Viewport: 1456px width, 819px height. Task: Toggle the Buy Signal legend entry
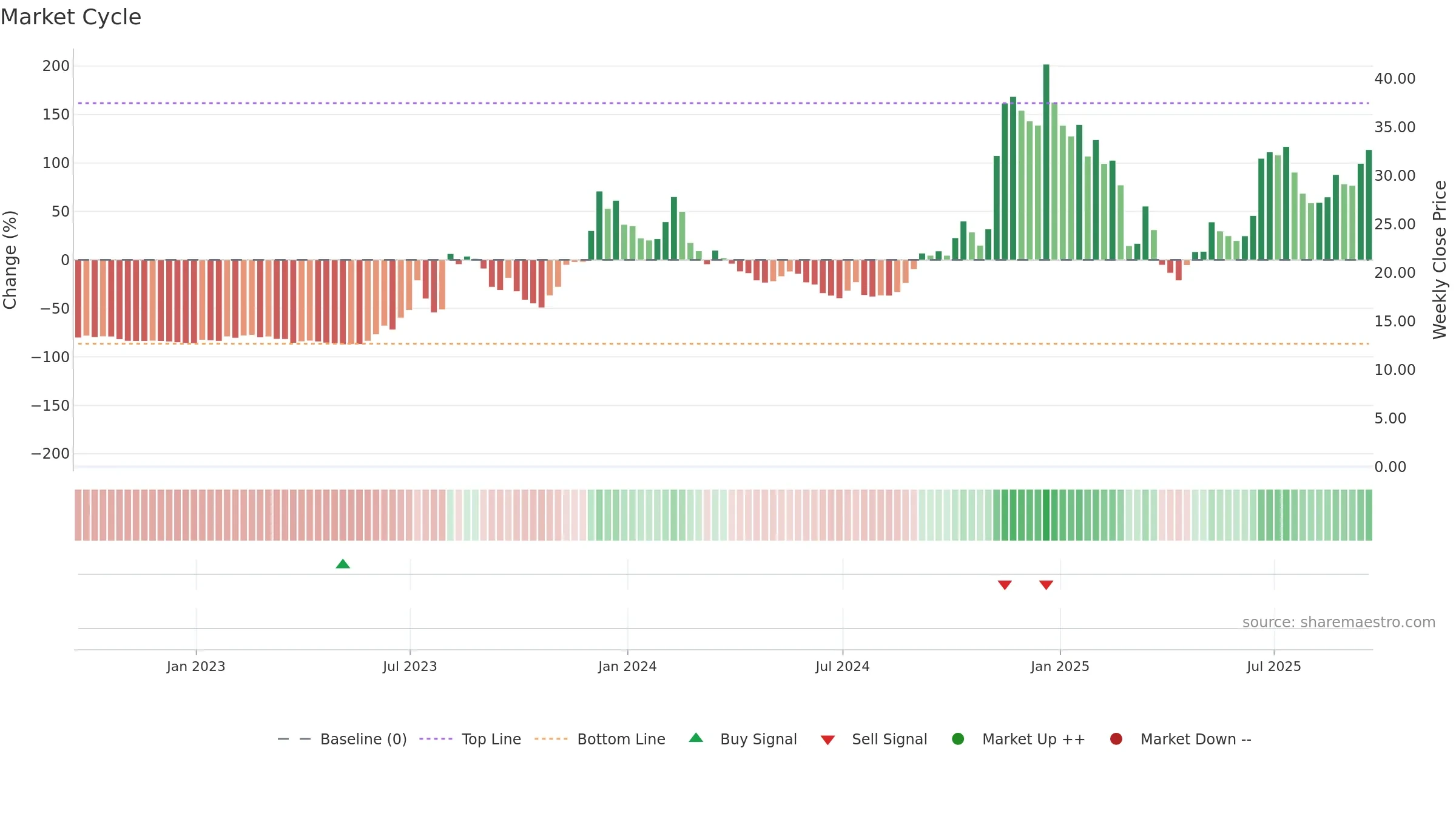(743, 739)
